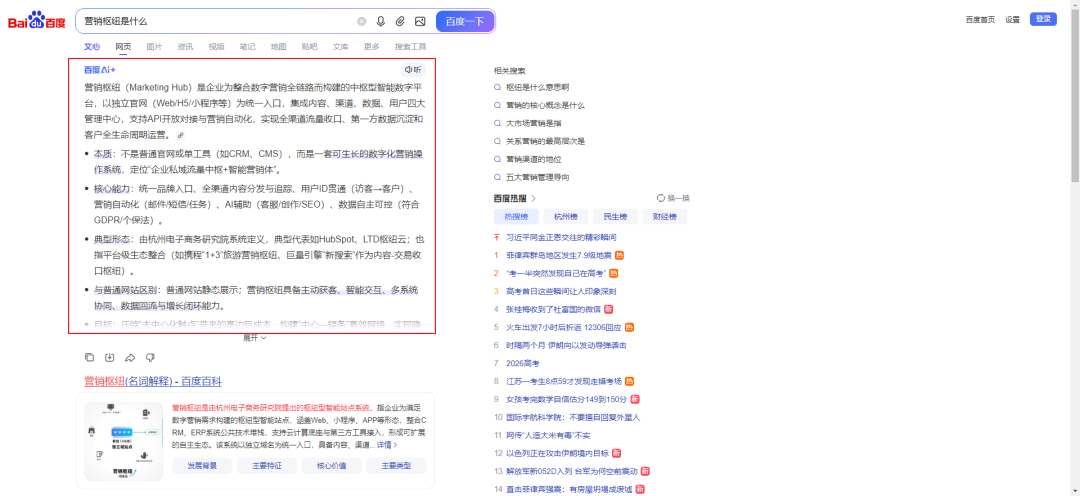Viewport: 1080px width, 496px height.
Task: Open the 详情 link in baike card
Action: point(386,445)
